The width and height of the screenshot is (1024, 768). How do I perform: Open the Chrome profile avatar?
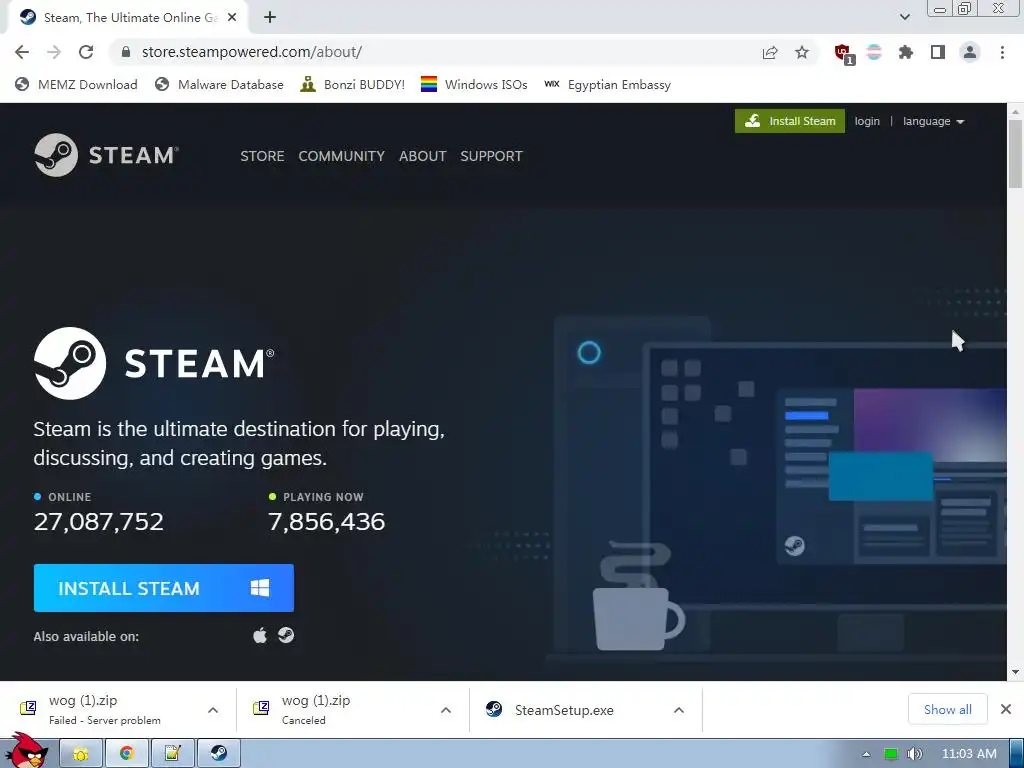970,52
